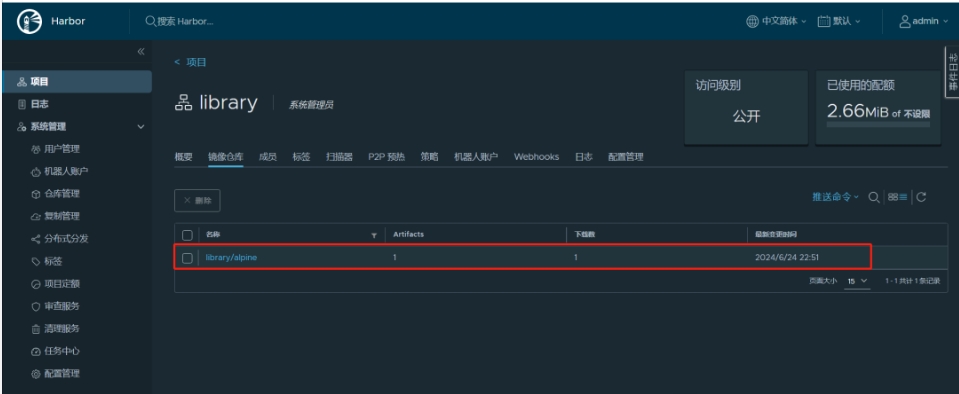Open the P2P 预热 tab
959x394 pixels.
[x=387, y=157]
